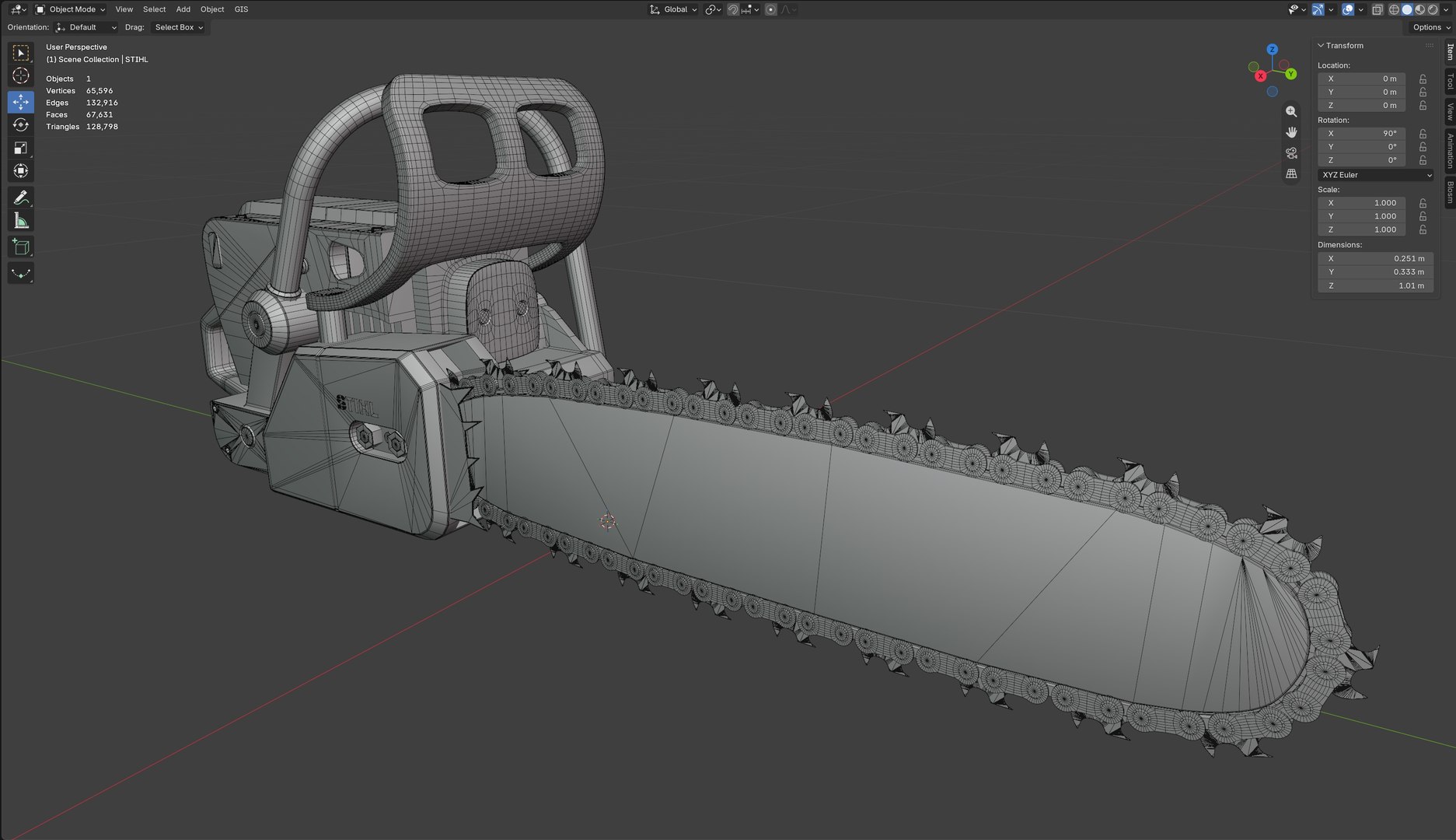This screenshot has width=1456, height=840.
Task: Open the Drag Select Box dropdown
Action: [x=178, y=27]
